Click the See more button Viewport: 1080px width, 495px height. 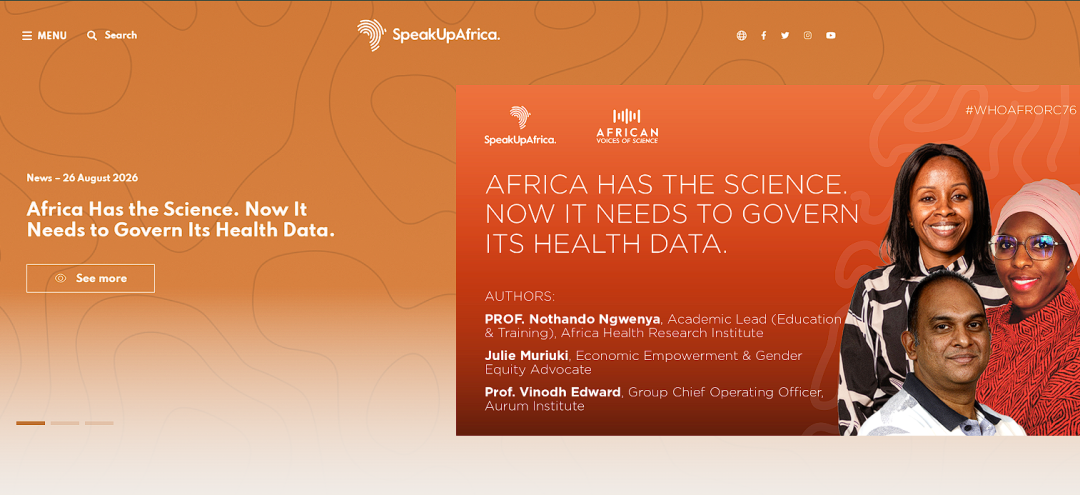90,278
